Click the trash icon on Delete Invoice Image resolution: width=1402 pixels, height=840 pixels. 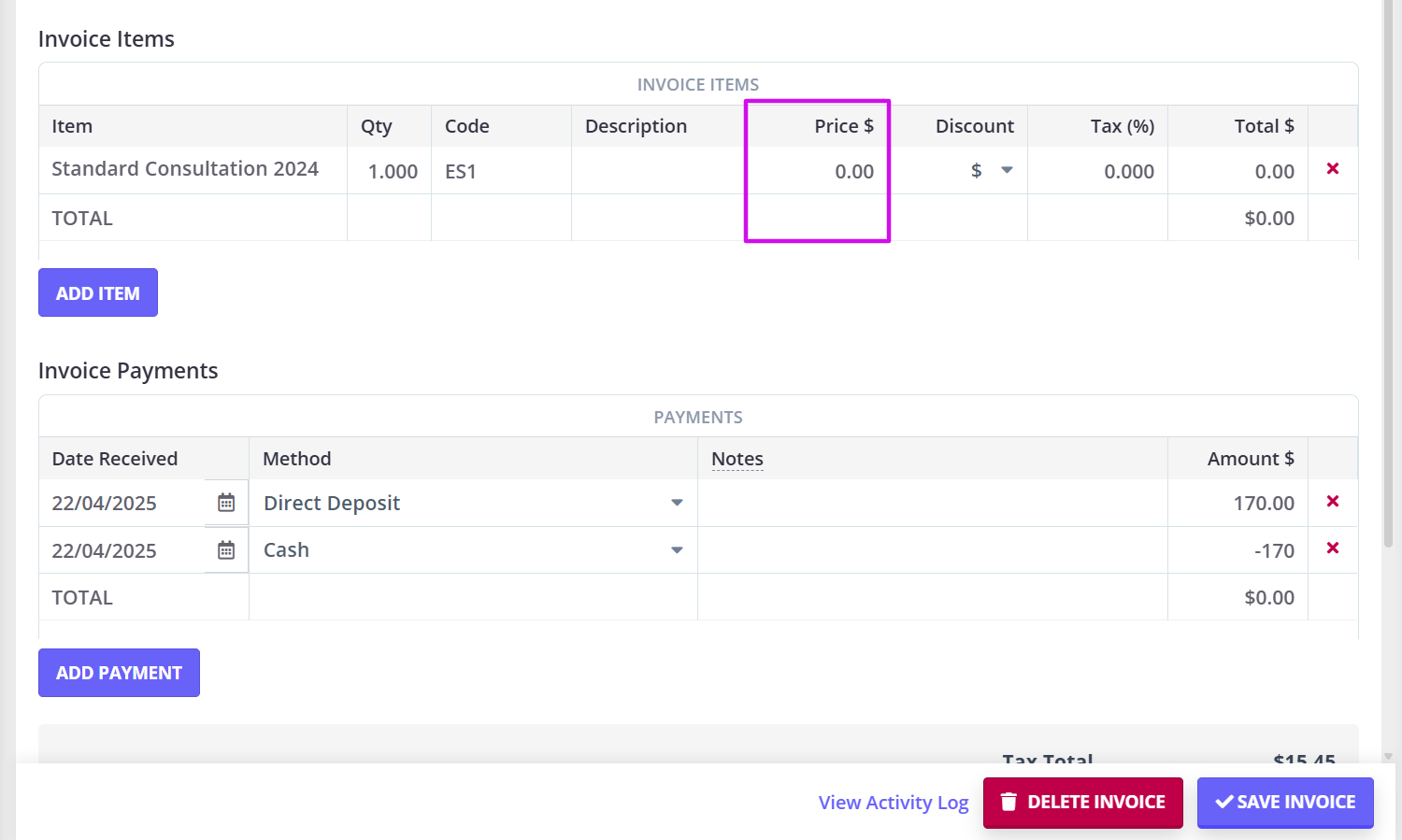(1009, 802)
